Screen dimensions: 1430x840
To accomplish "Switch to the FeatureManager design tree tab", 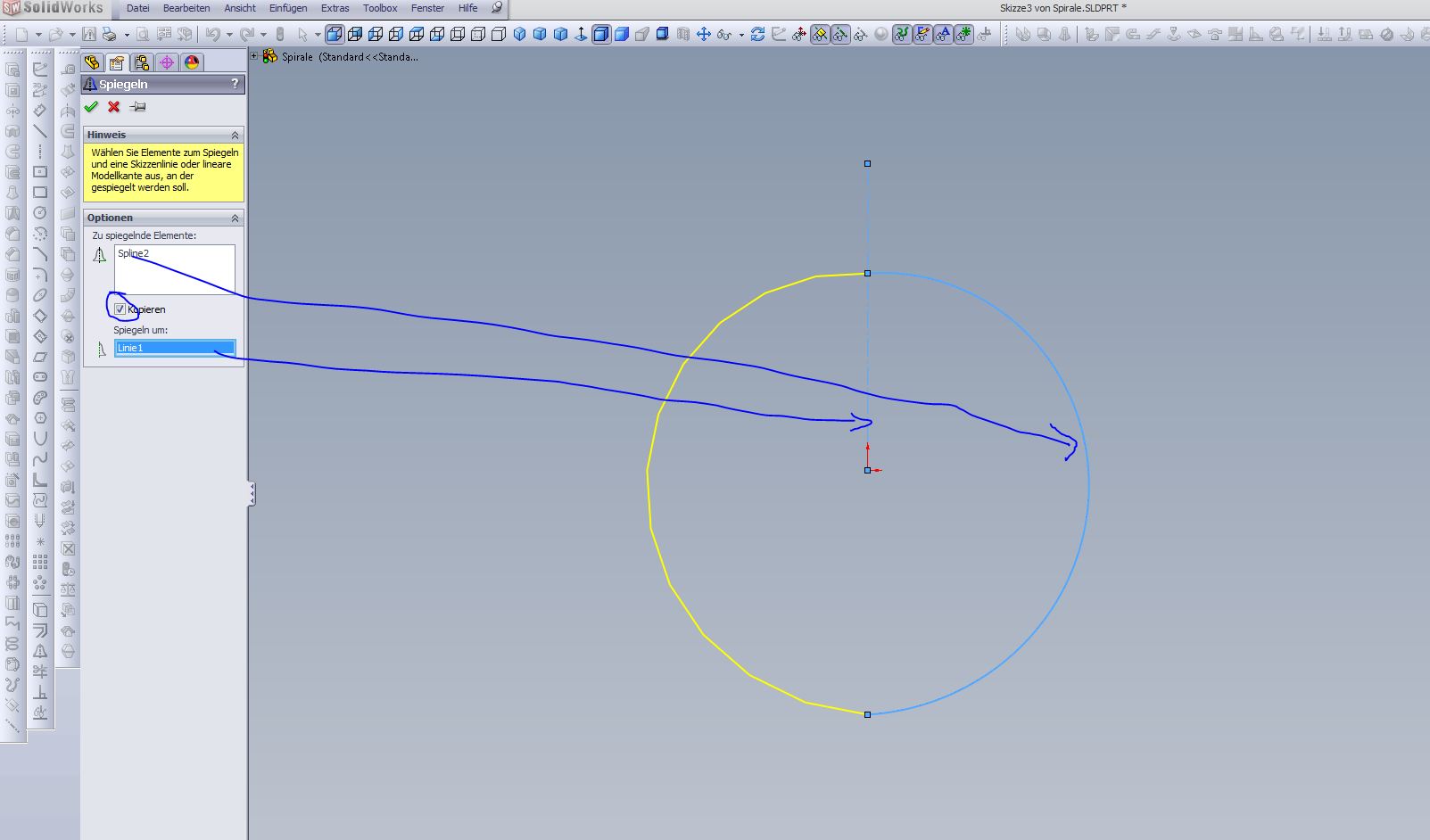I will [92, 62].
